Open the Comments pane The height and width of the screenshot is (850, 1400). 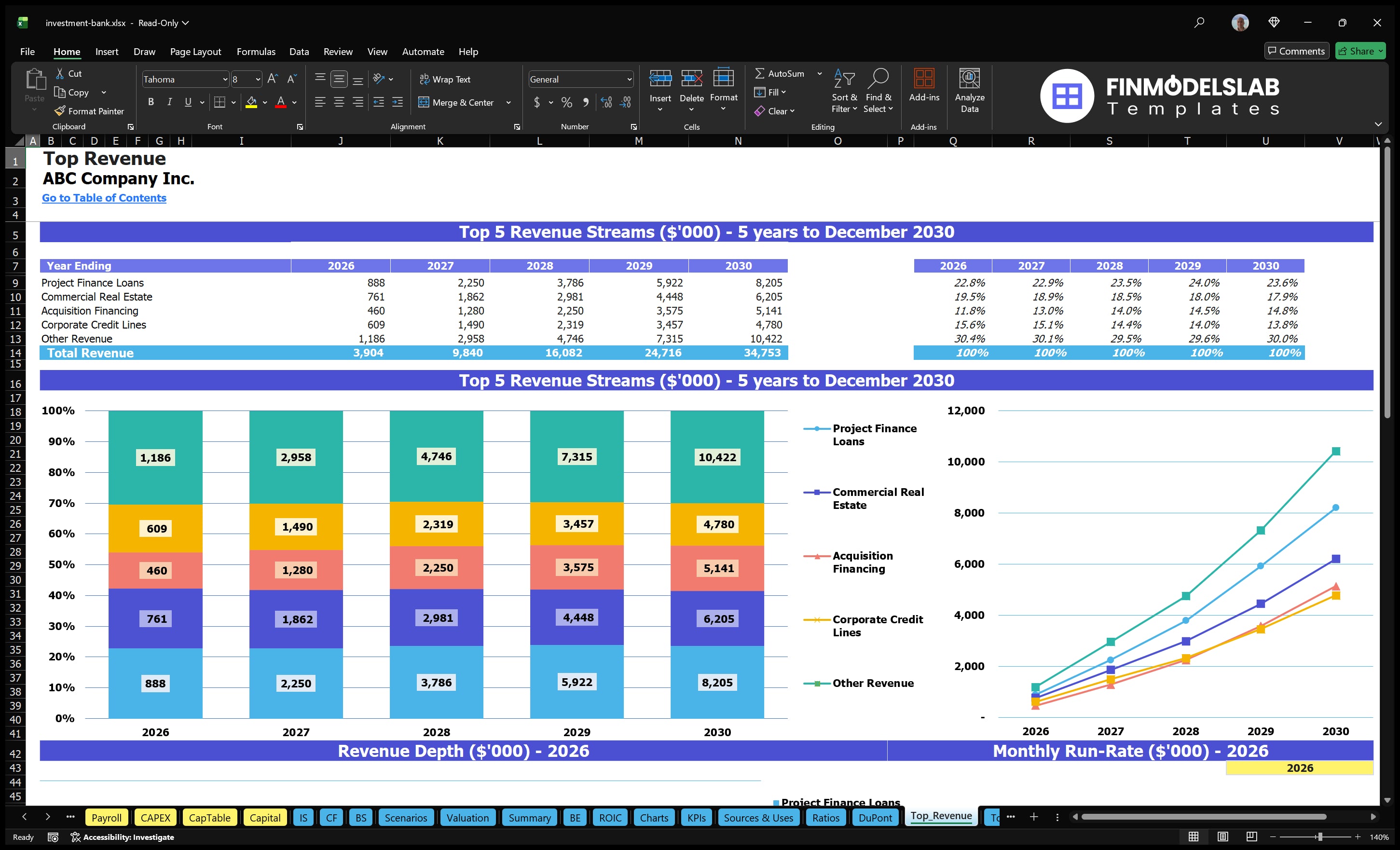click(x=1297, y=51)
